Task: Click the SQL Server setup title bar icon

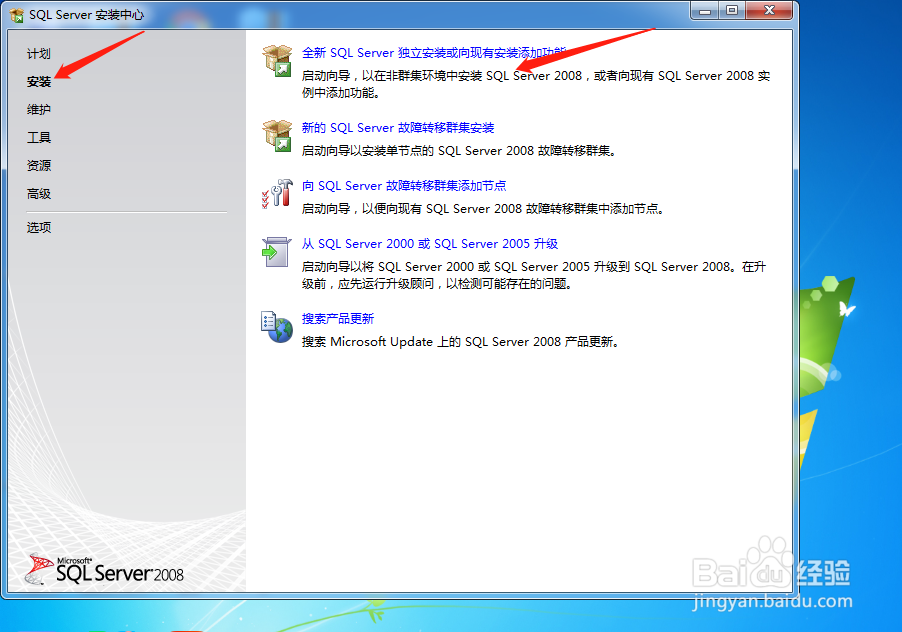Action: [x=17, y=15]
